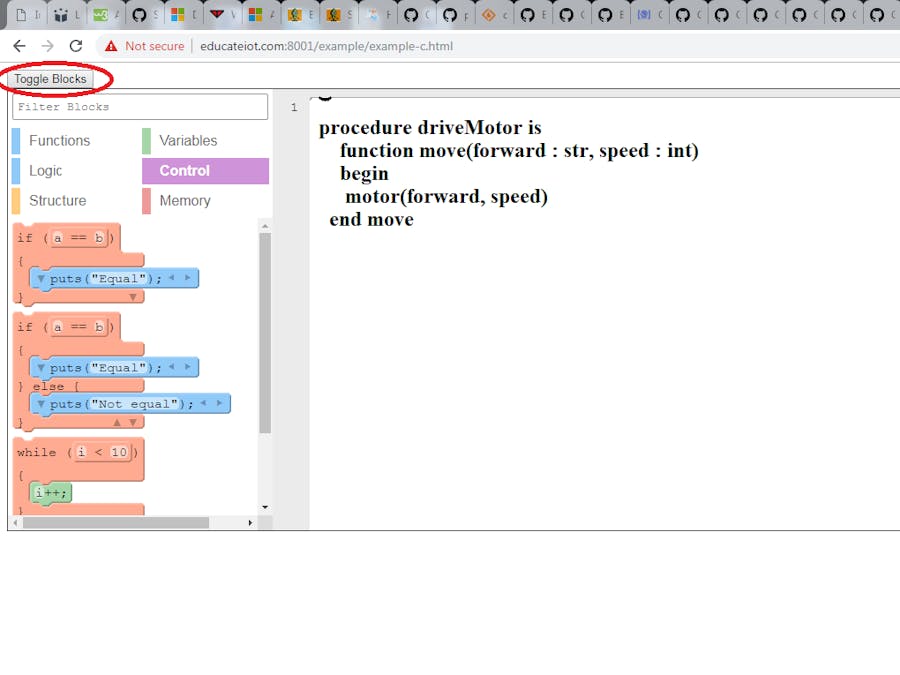Viewport: 900px width, 675px height.
Task: Click left arrow on puts("Not equal") block
Action: point(203,403)
